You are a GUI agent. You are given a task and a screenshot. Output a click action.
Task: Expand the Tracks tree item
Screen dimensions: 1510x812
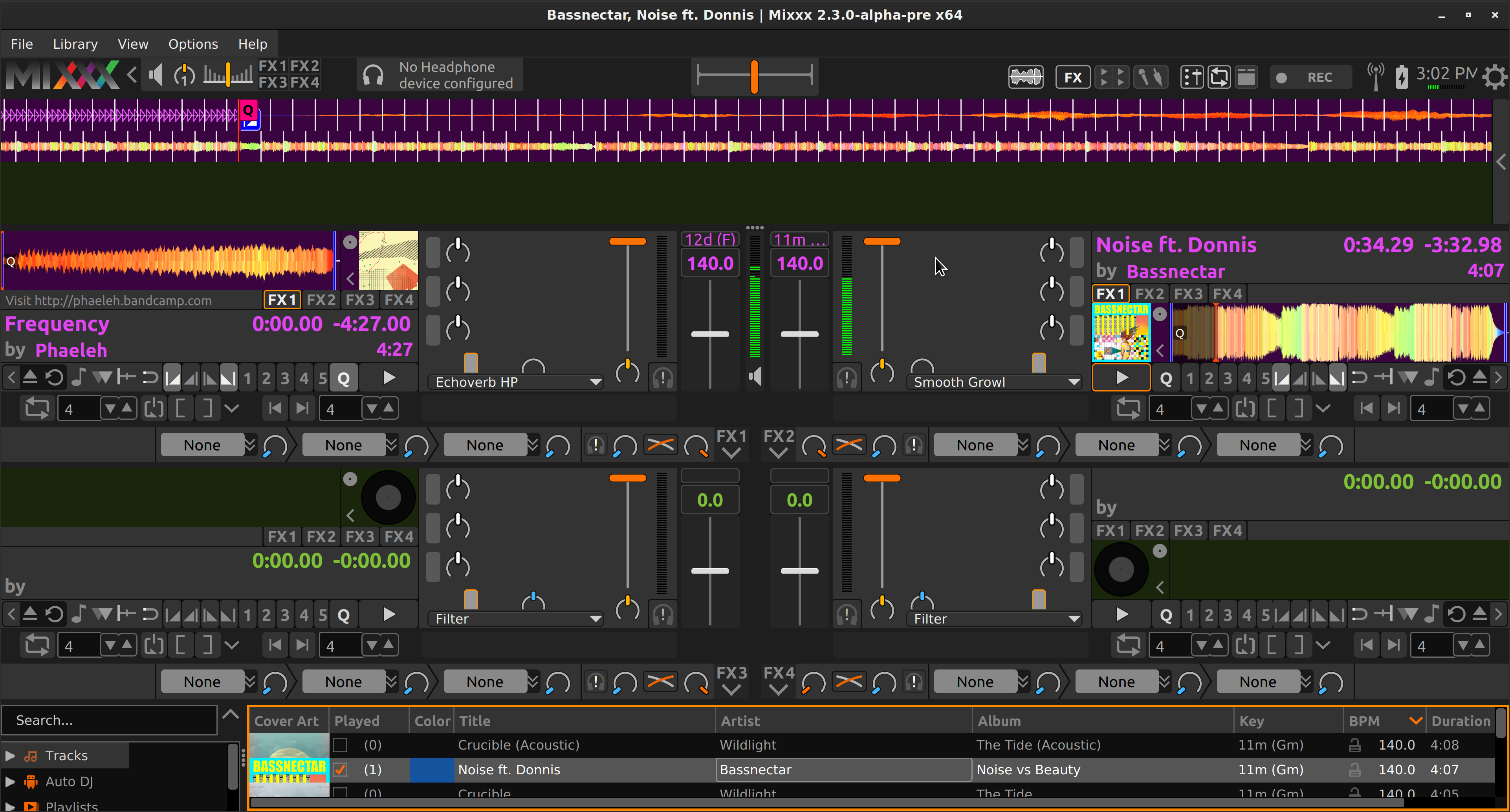coord(10,755)
